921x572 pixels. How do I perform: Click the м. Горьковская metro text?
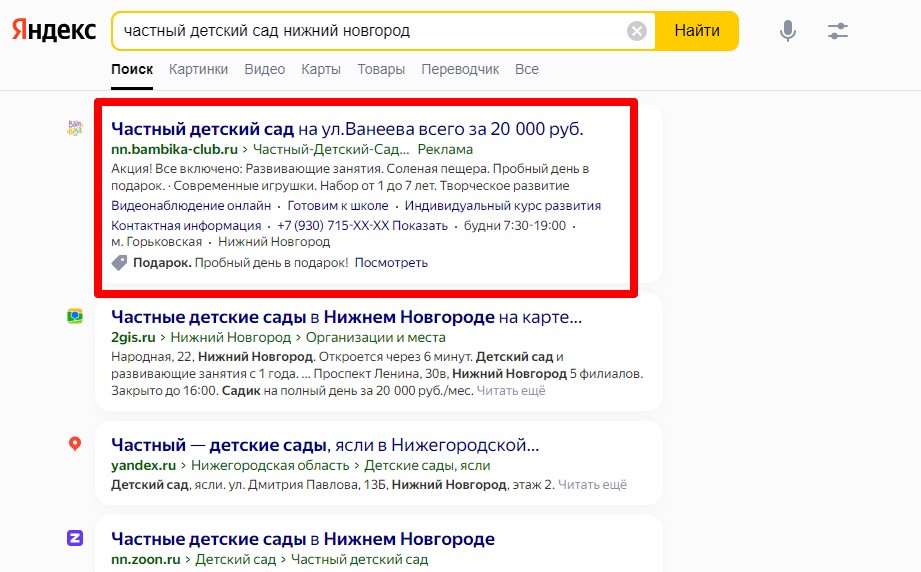click(156, 241)
